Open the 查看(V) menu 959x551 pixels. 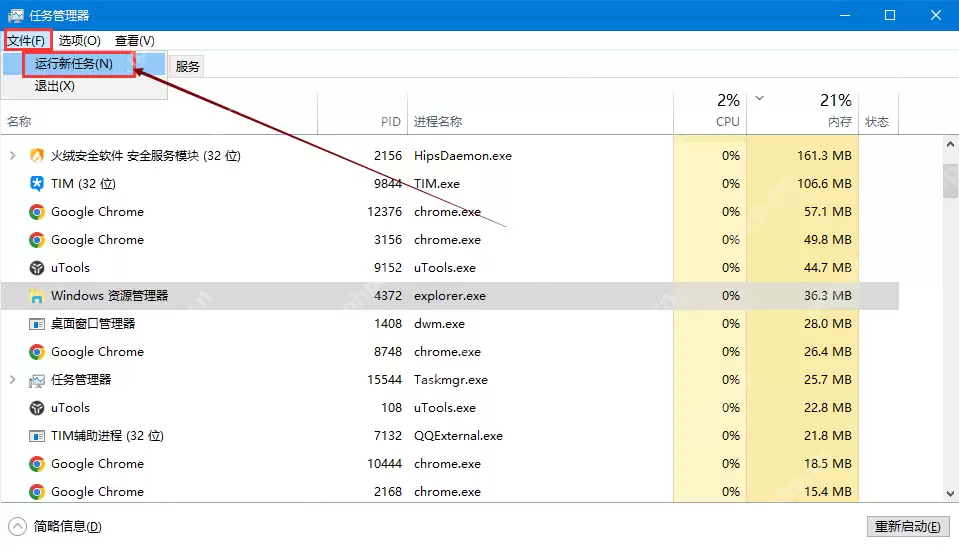click(135, 40)
